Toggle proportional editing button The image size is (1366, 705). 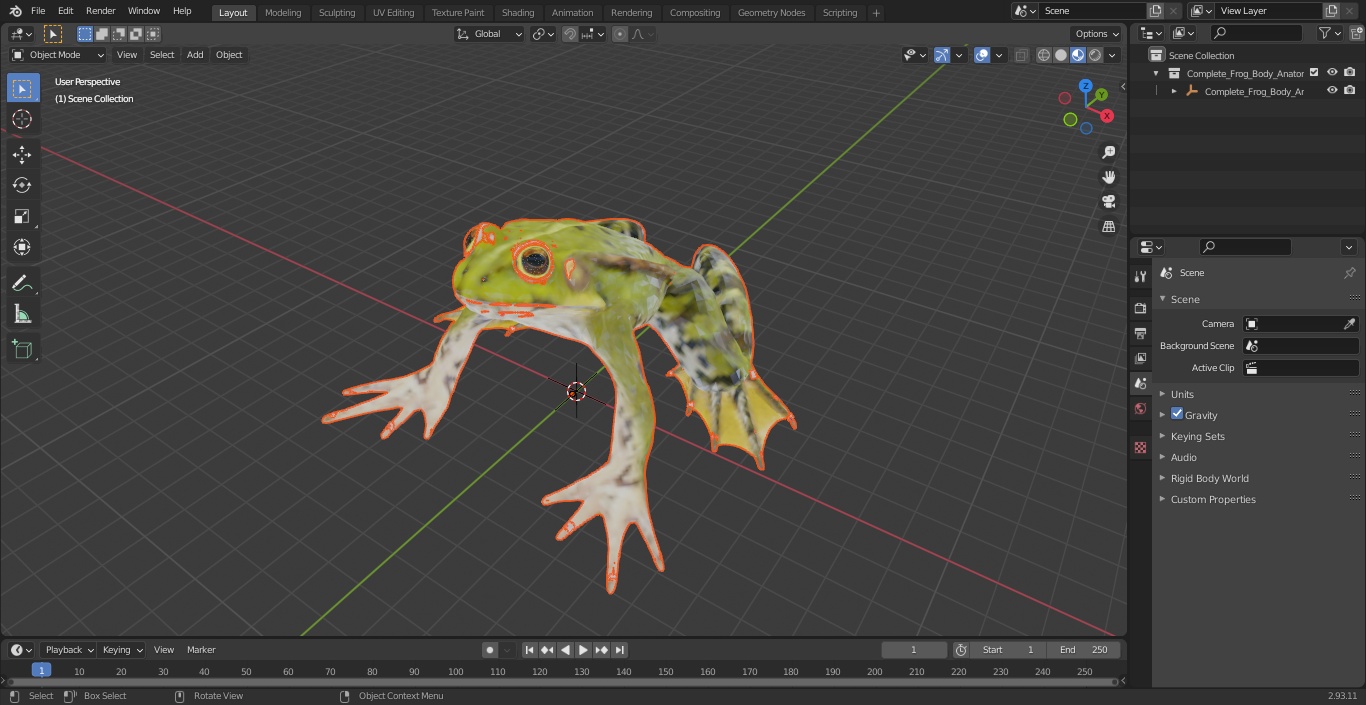click(x=620, y=34)
